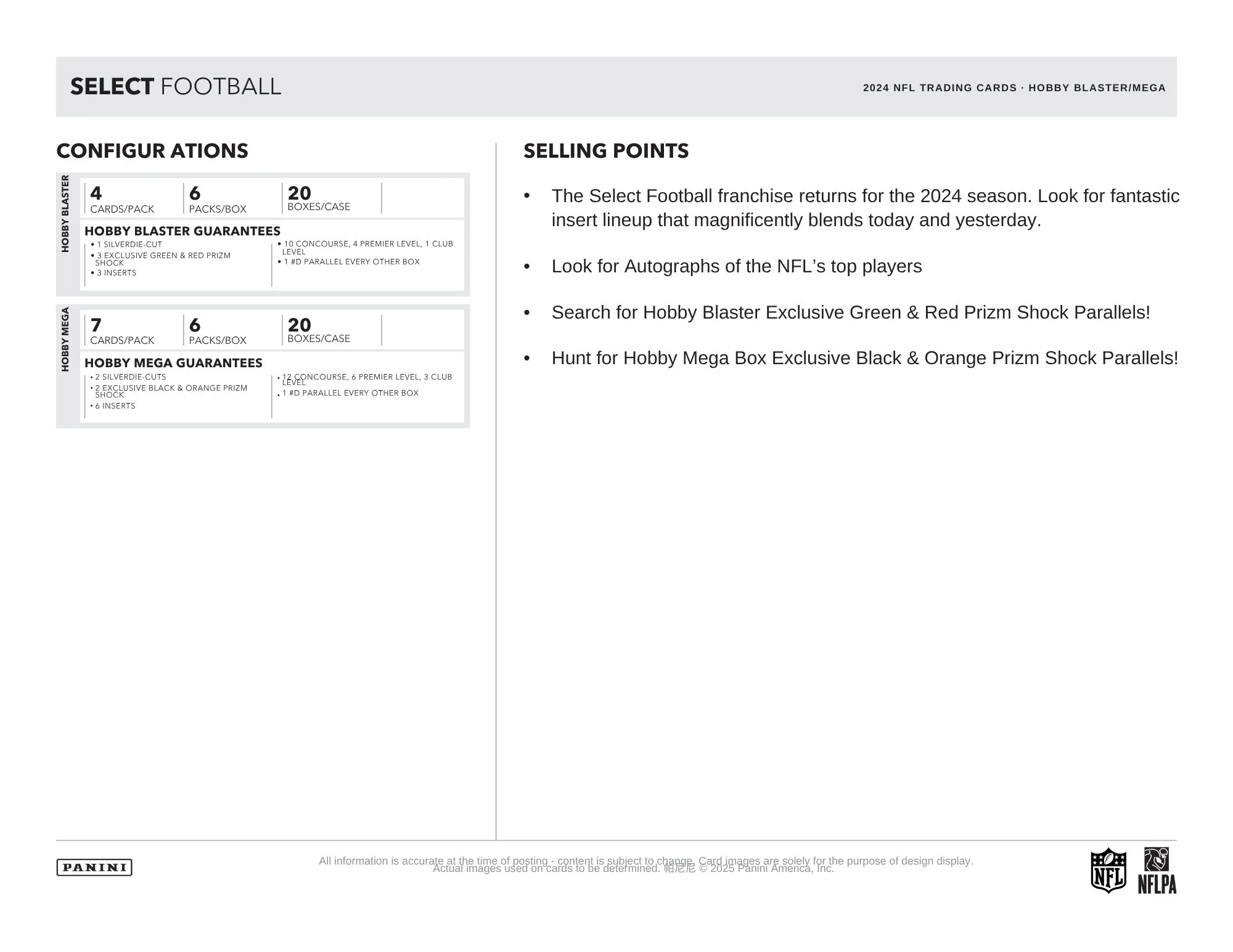
Task: Click the Panini logo in the footer
Action: click(94, 868)
